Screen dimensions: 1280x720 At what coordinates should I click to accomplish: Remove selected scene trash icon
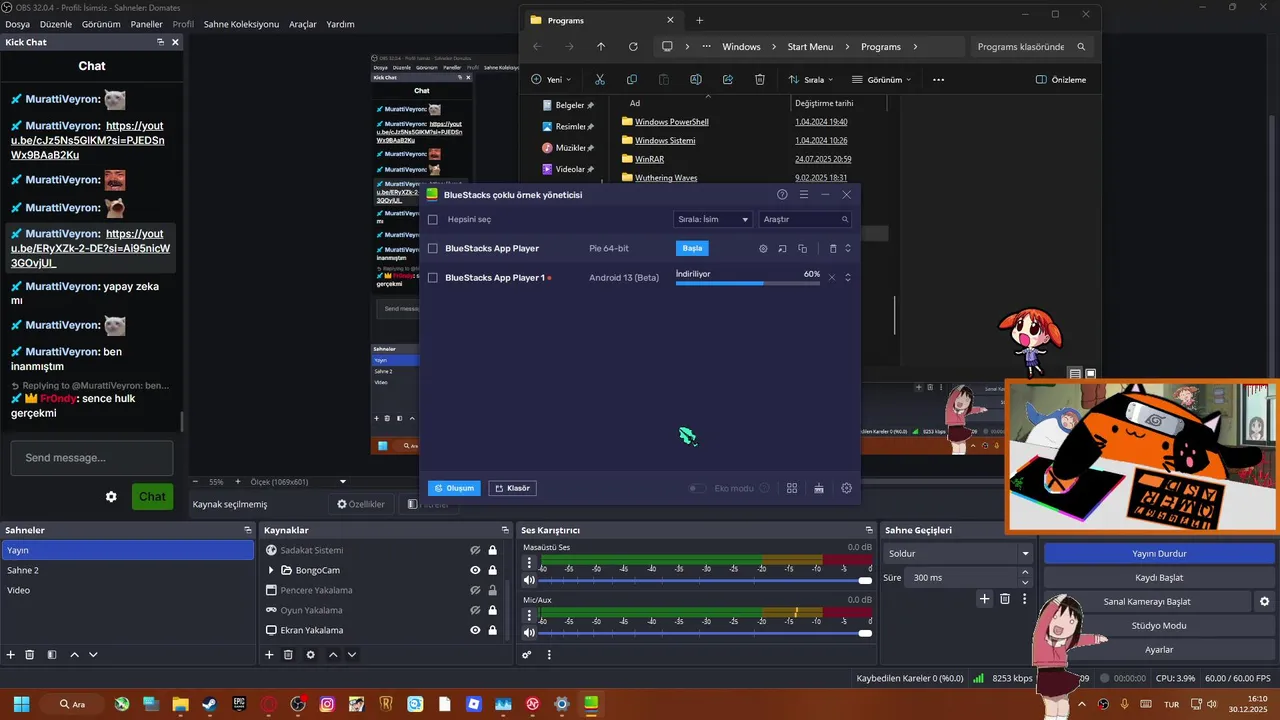click(x=30, y=654)
